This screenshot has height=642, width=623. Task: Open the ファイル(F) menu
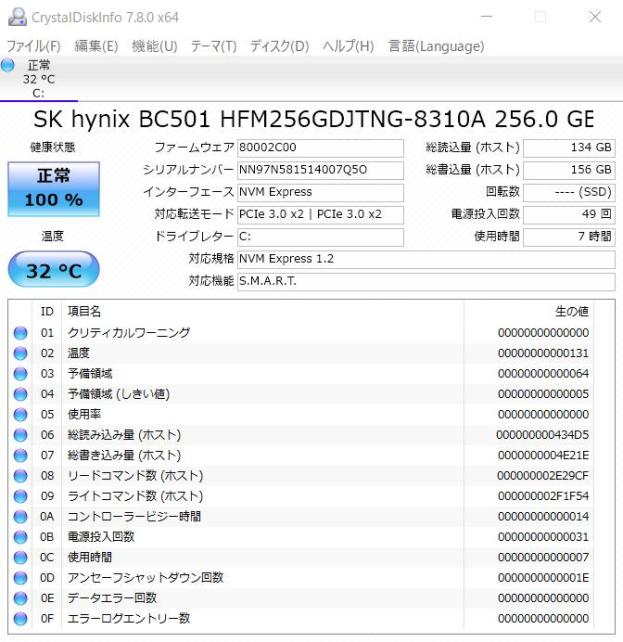[x=34, y=46]
